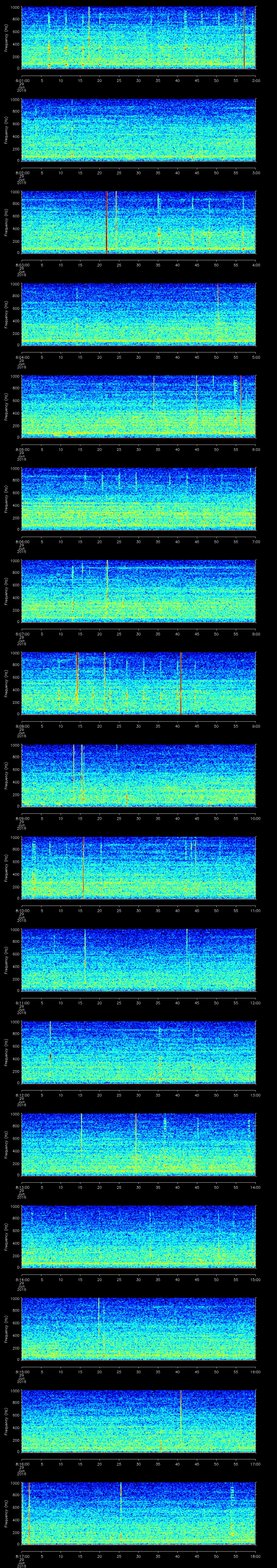Viewport: 277px width, 1568px height.
Task: Click the 2:00 end time label
Action: 256,80
